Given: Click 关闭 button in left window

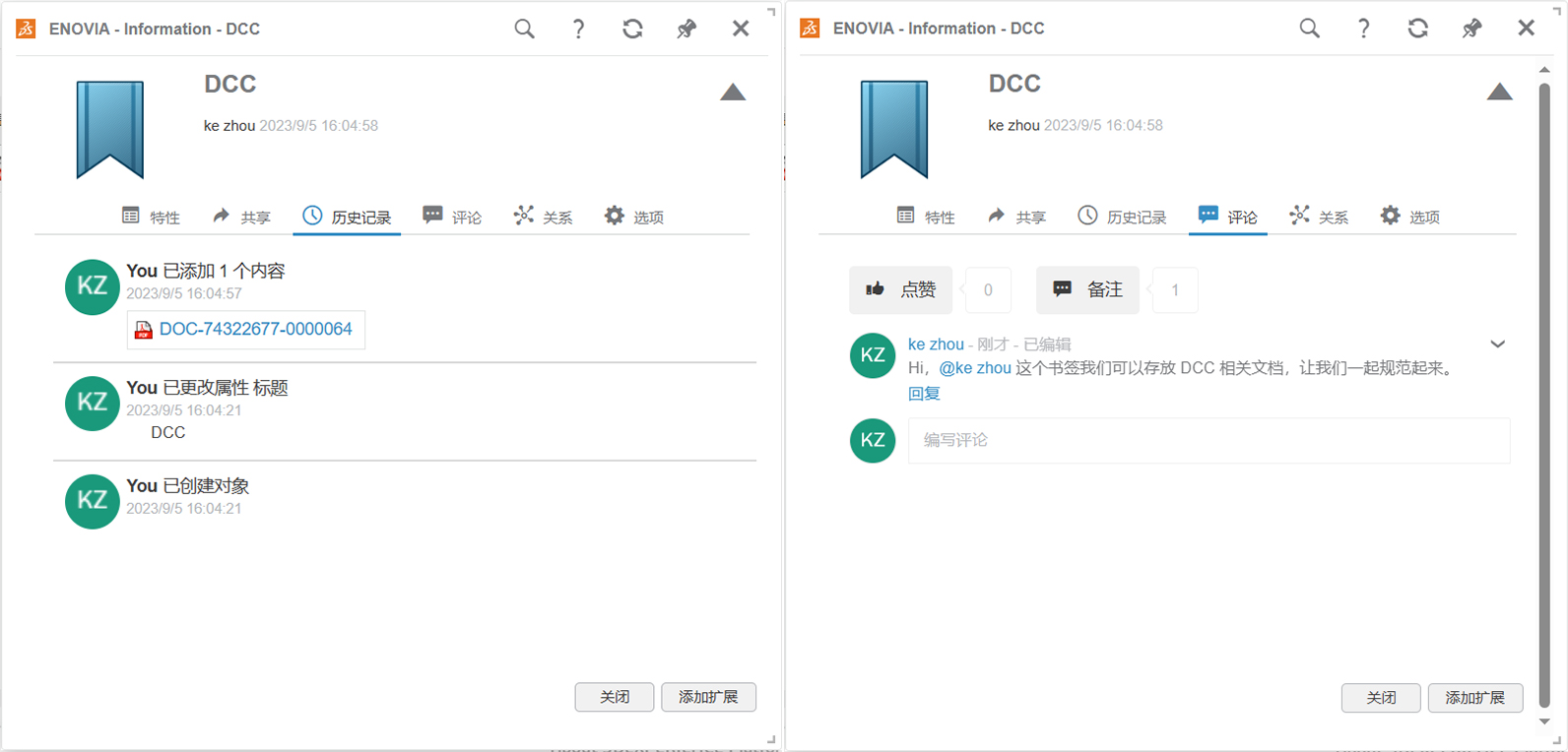Looking at the screenshot, I should tap(615, 697).
